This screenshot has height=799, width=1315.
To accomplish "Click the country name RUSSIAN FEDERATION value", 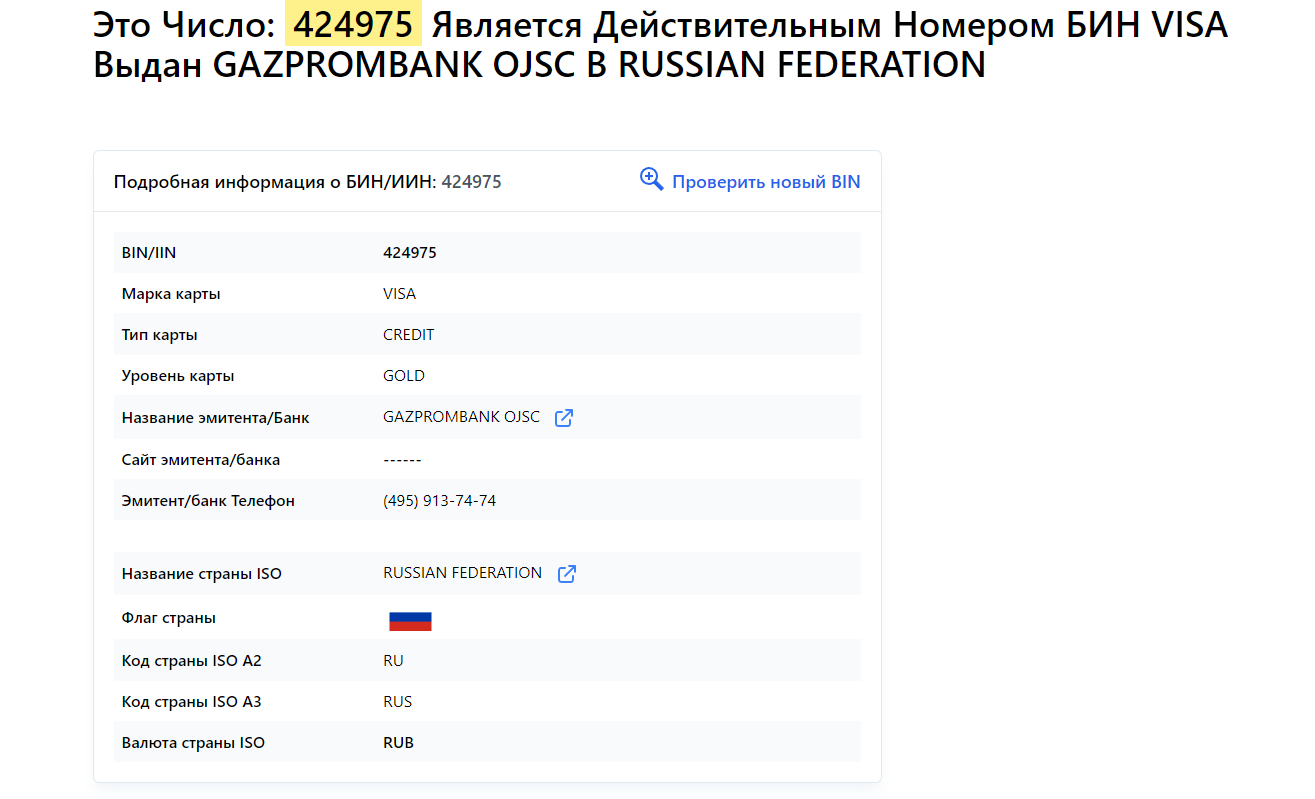I will click(x=462, y=573).
